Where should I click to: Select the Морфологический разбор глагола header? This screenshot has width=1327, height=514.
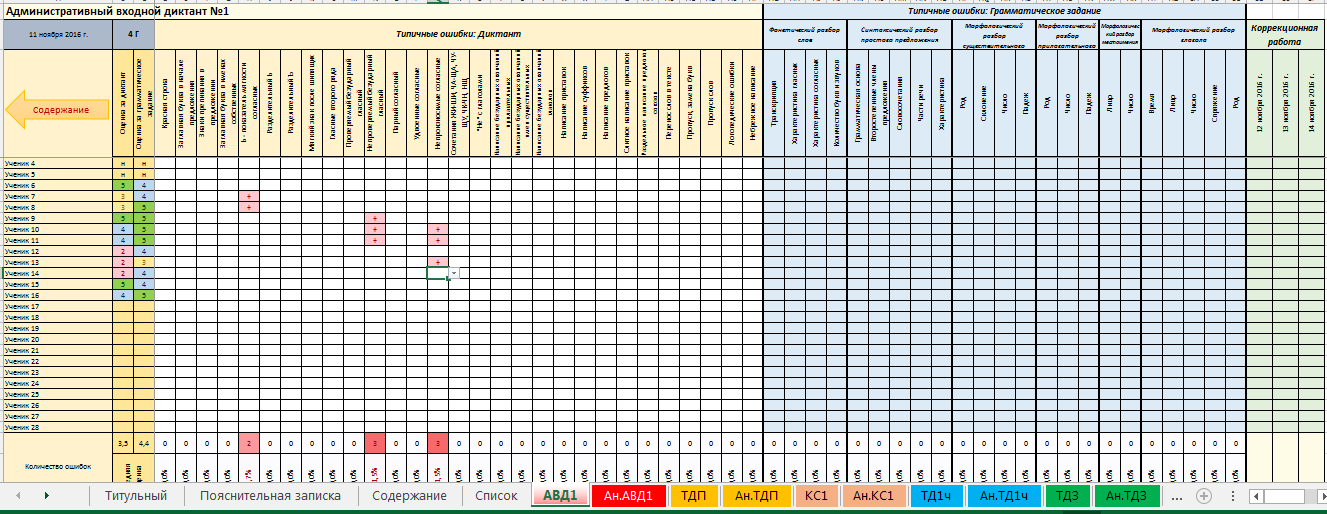click(1193, 35)
